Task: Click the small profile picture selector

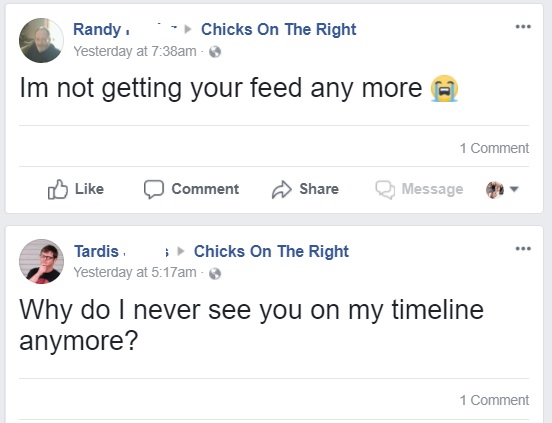Action: point(495,190)
